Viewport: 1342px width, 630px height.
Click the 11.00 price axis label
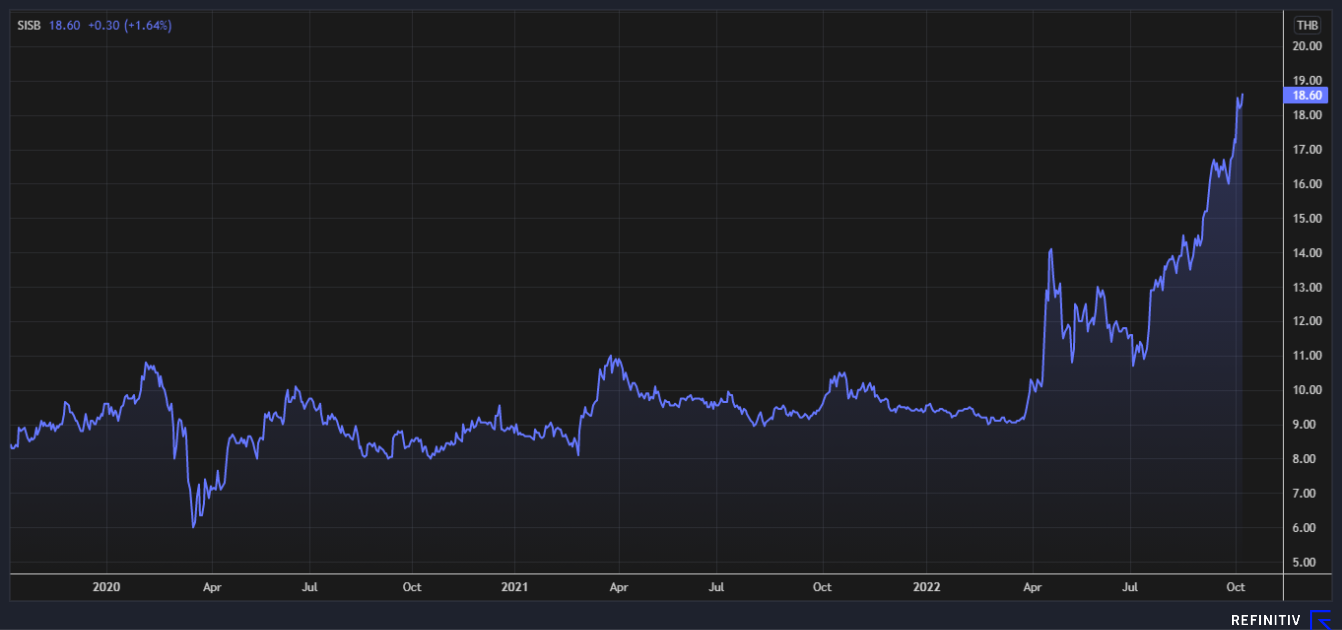[x=1308, y=356]
